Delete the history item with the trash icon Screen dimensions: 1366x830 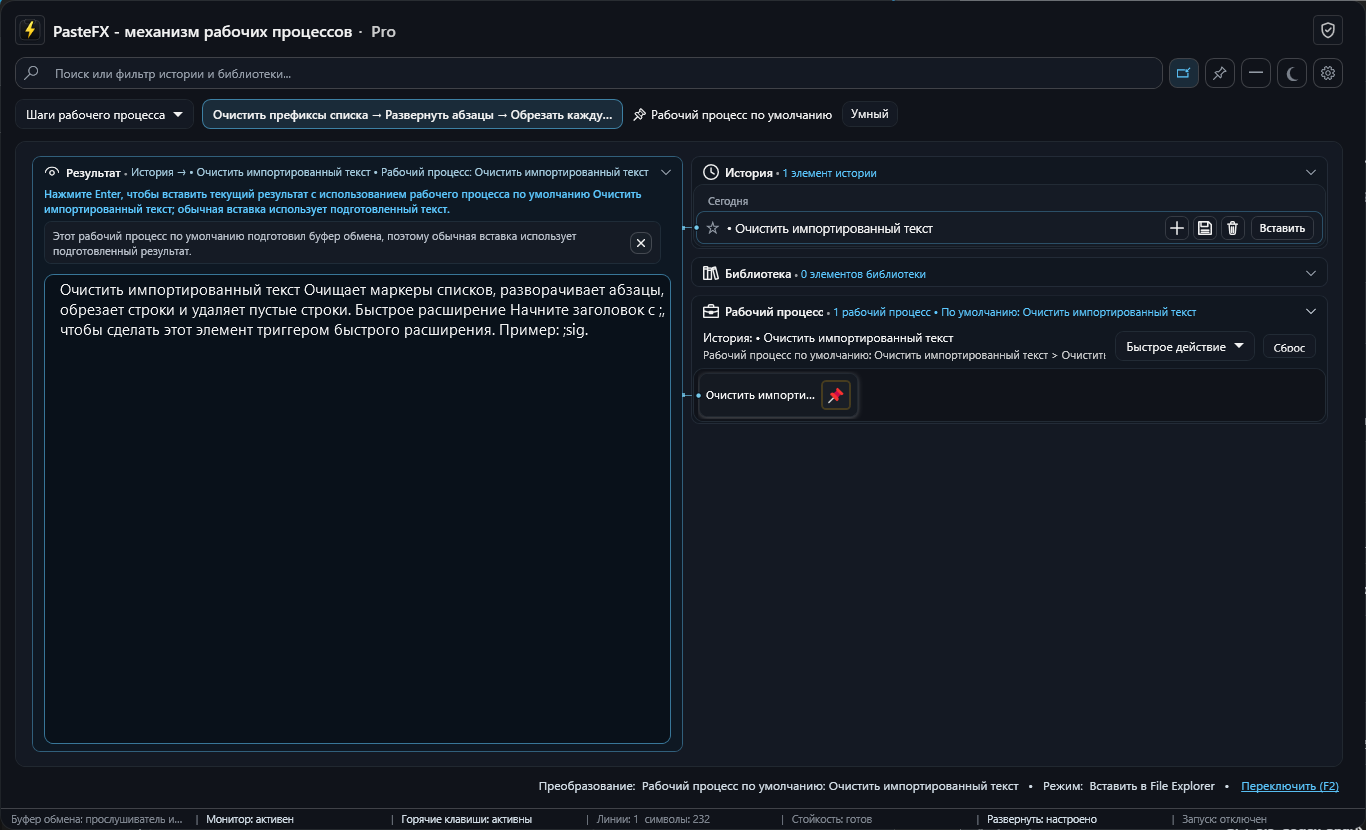[x=1233, y=228]
